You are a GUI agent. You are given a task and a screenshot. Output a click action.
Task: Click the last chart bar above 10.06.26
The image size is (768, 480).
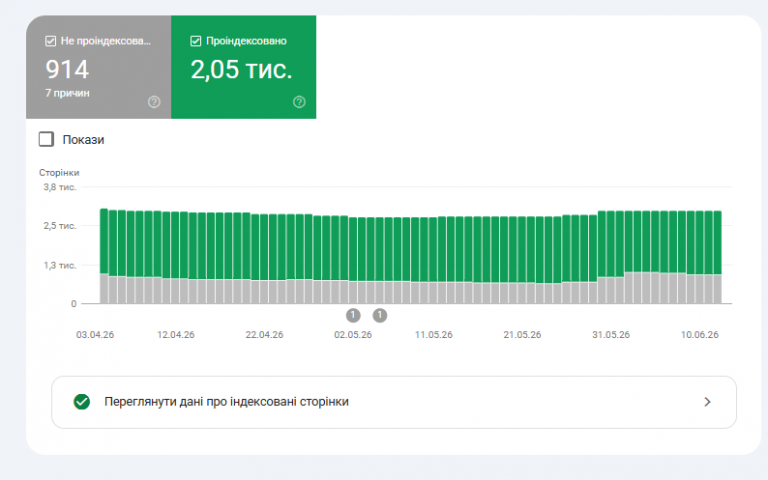tap(718, 257)
